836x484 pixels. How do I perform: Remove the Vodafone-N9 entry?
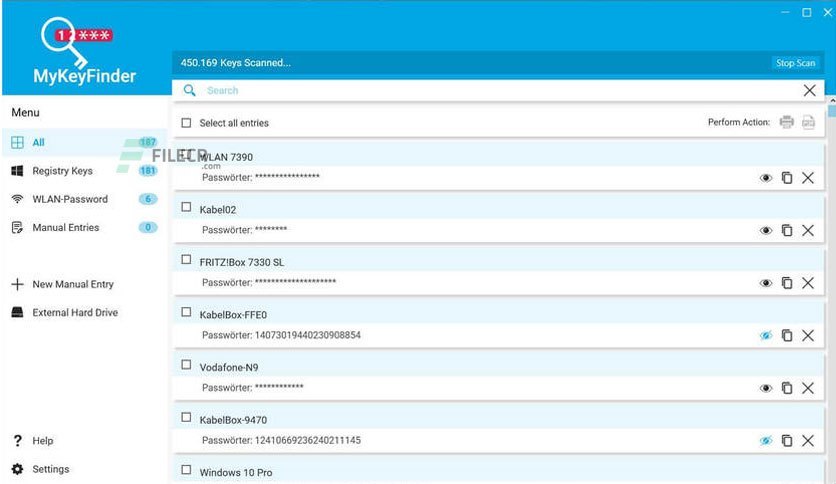click(x=808, y=388)
